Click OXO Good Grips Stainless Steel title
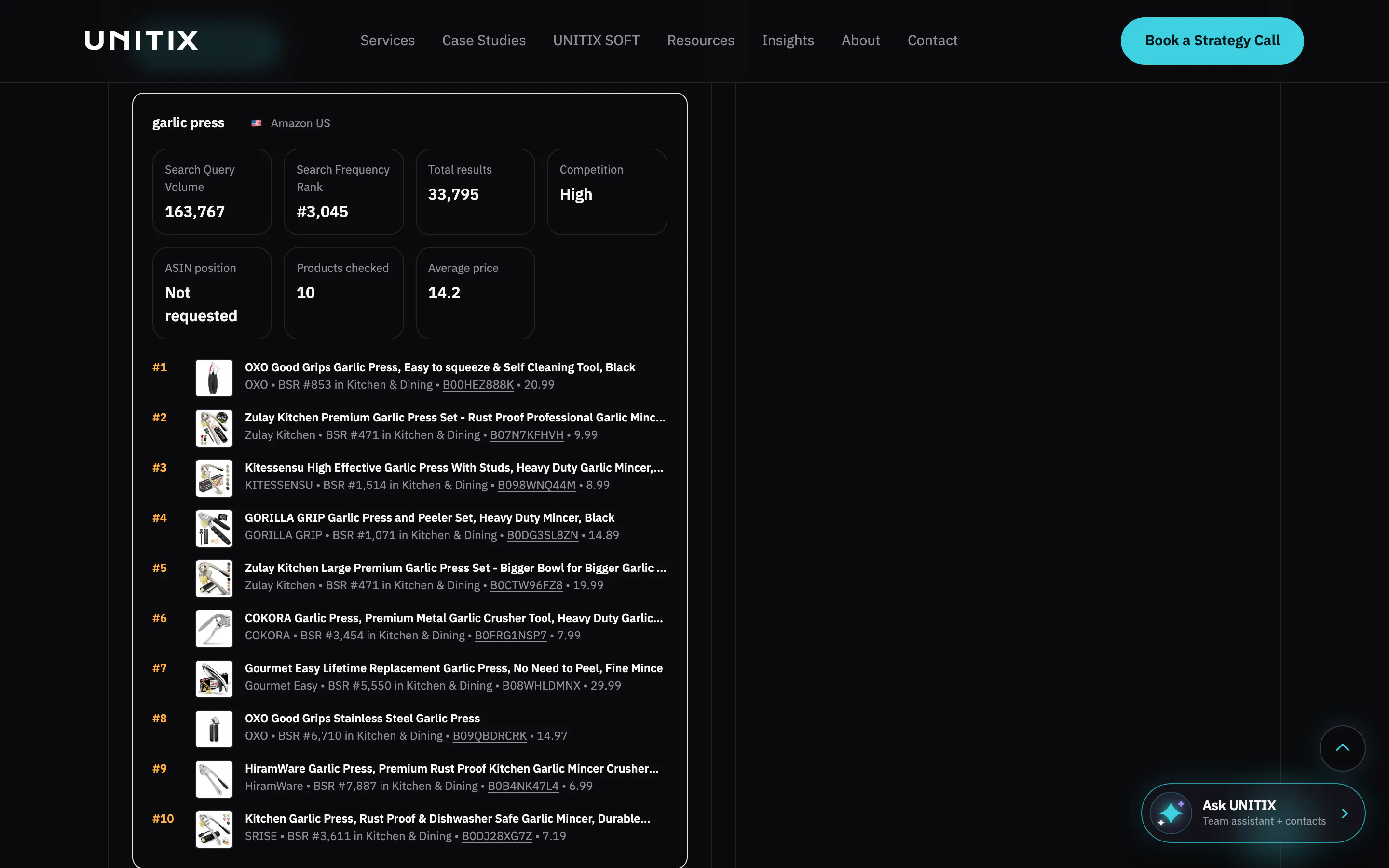Screen dimensions: 1389x868 [362, 718]
